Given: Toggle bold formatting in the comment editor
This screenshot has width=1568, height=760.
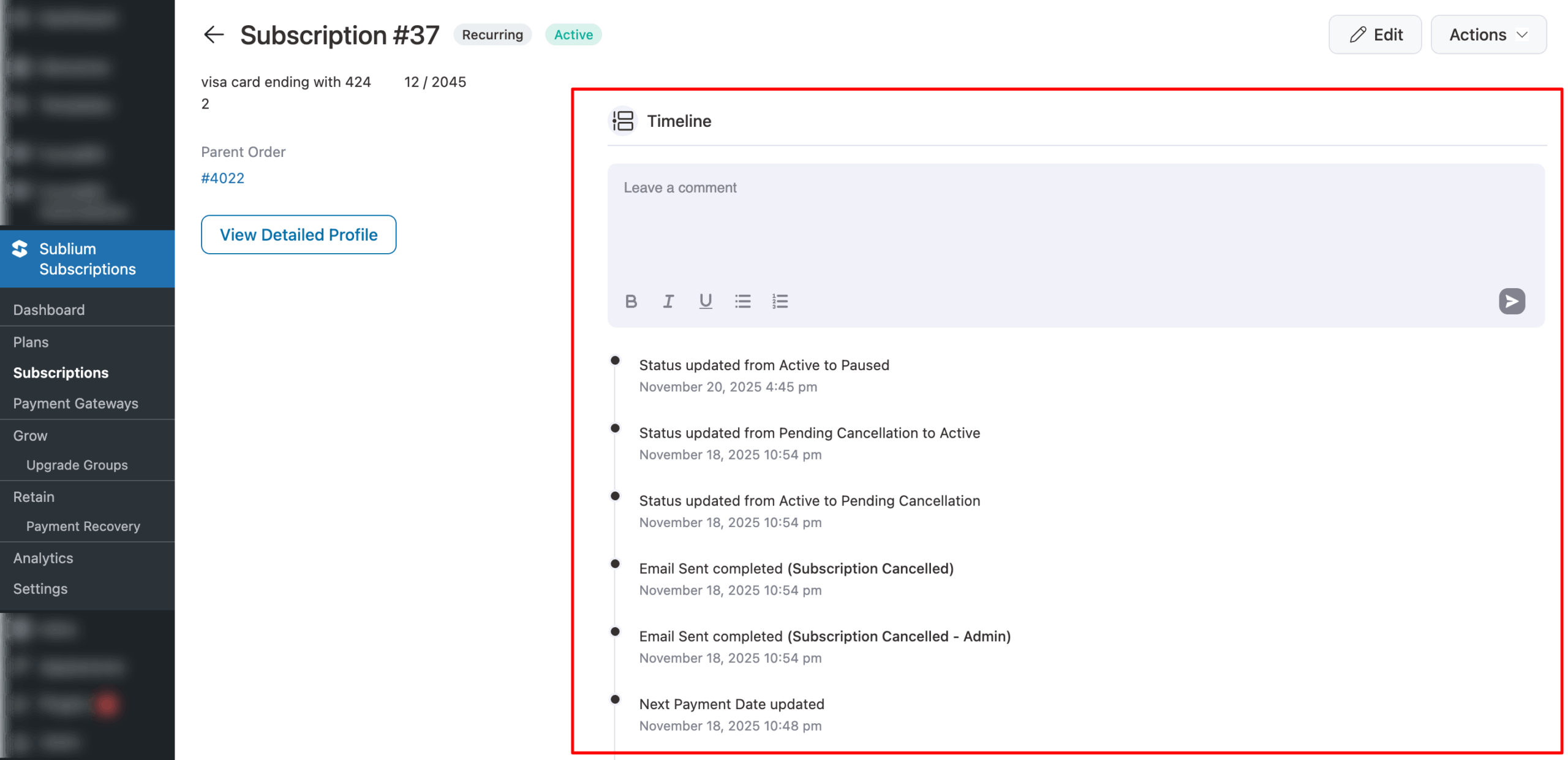Looking at the screenshot, I should 631,301.
